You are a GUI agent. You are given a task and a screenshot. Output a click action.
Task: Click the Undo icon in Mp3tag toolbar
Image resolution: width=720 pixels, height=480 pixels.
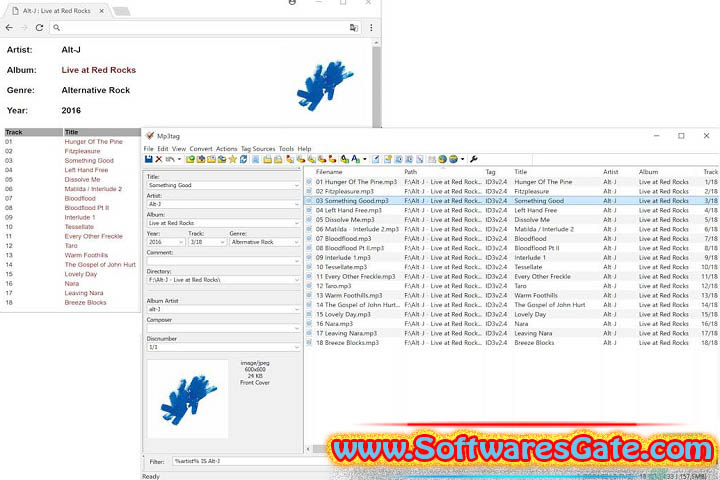coord(170,159)
